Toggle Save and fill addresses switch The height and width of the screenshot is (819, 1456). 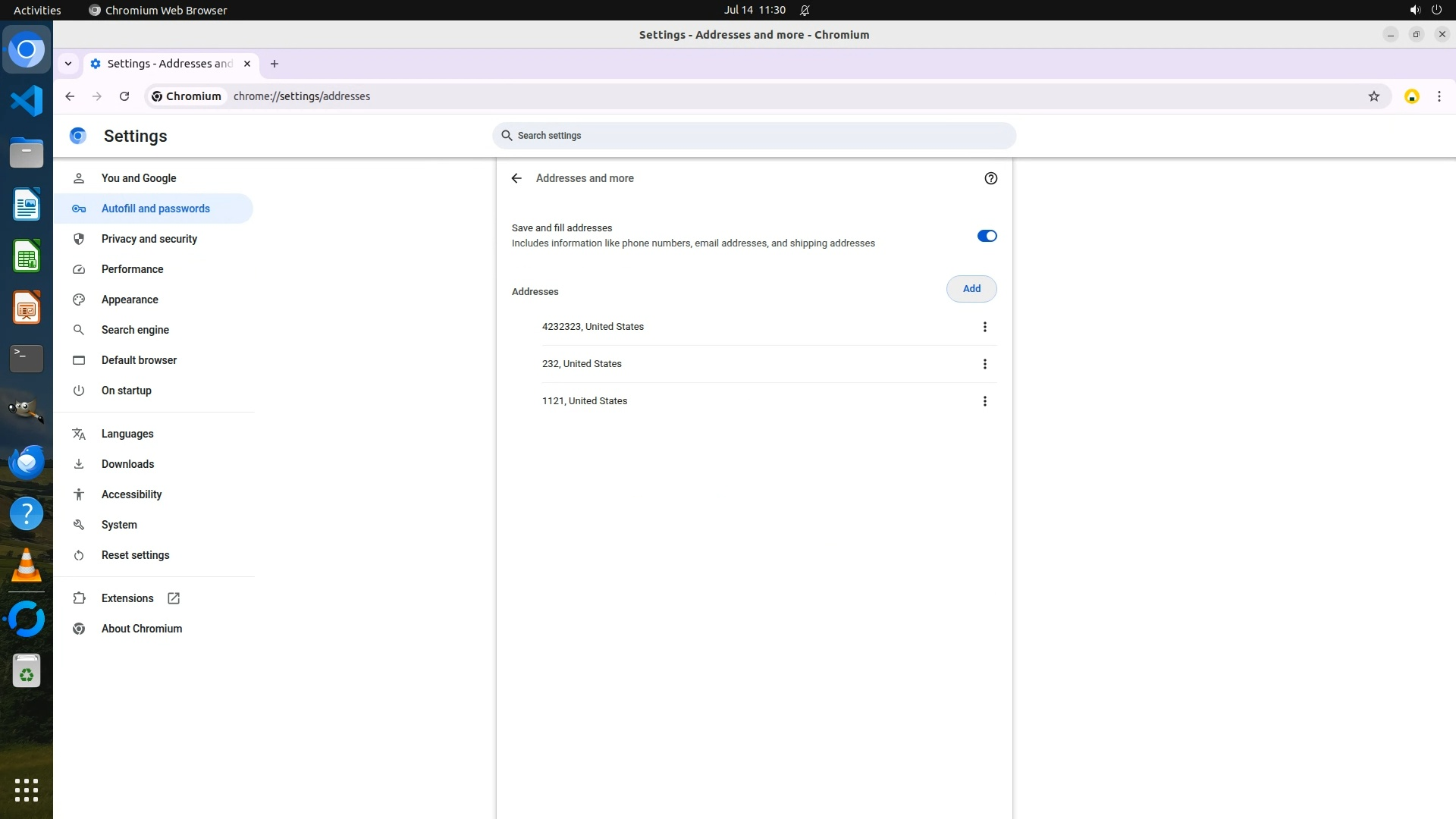986,236
